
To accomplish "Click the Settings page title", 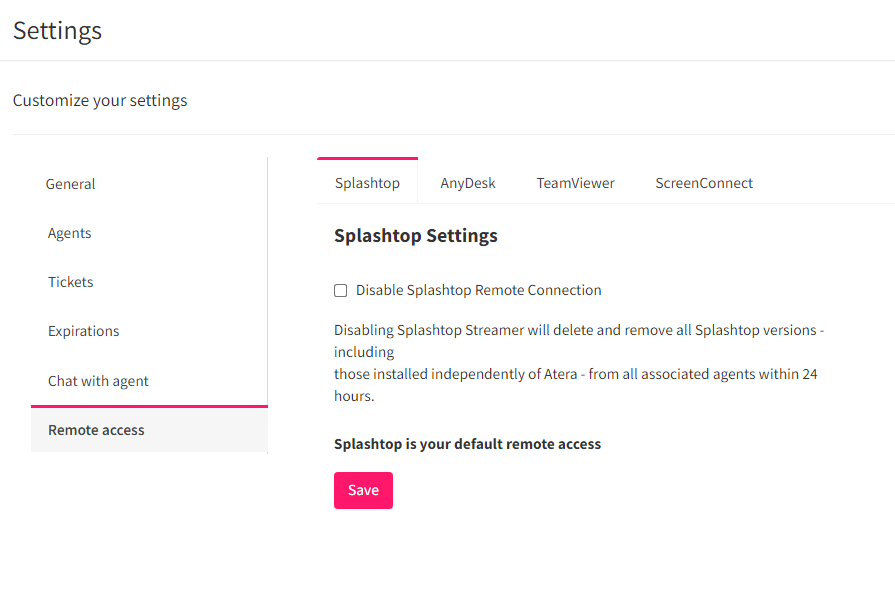I will point(57,31).
